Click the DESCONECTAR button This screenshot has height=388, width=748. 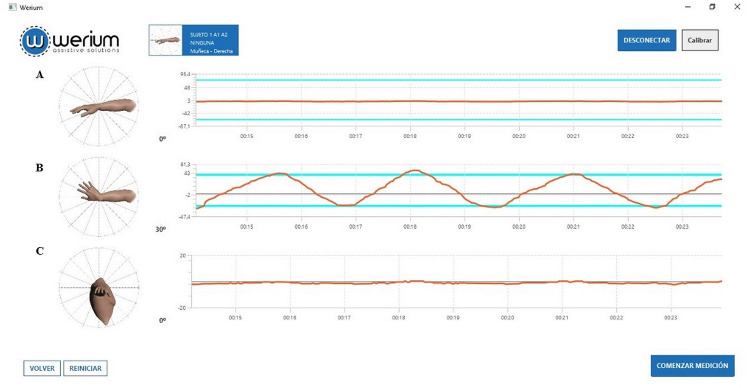pyautogui.click(x=646, y=41)
